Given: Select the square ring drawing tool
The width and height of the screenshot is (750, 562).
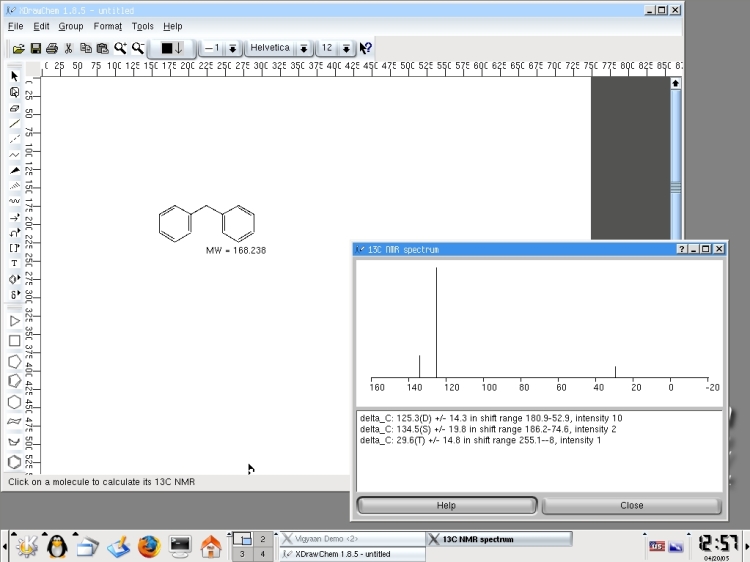Looking at the screenshot, I should (x=14, y=341).
